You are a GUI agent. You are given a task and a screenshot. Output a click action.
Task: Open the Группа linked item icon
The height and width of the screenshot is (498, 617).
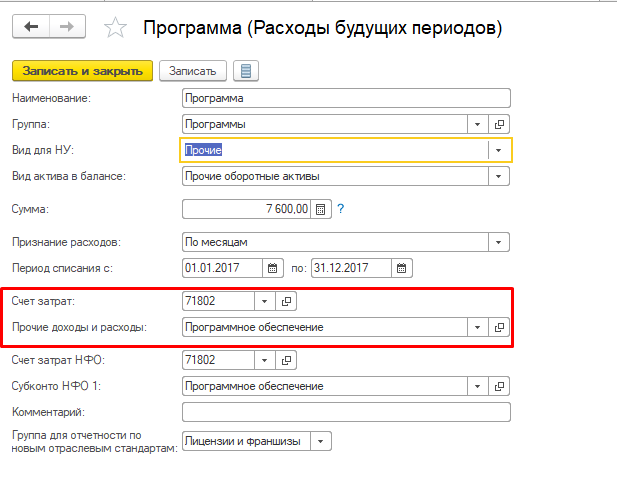[x=500, y=124]
